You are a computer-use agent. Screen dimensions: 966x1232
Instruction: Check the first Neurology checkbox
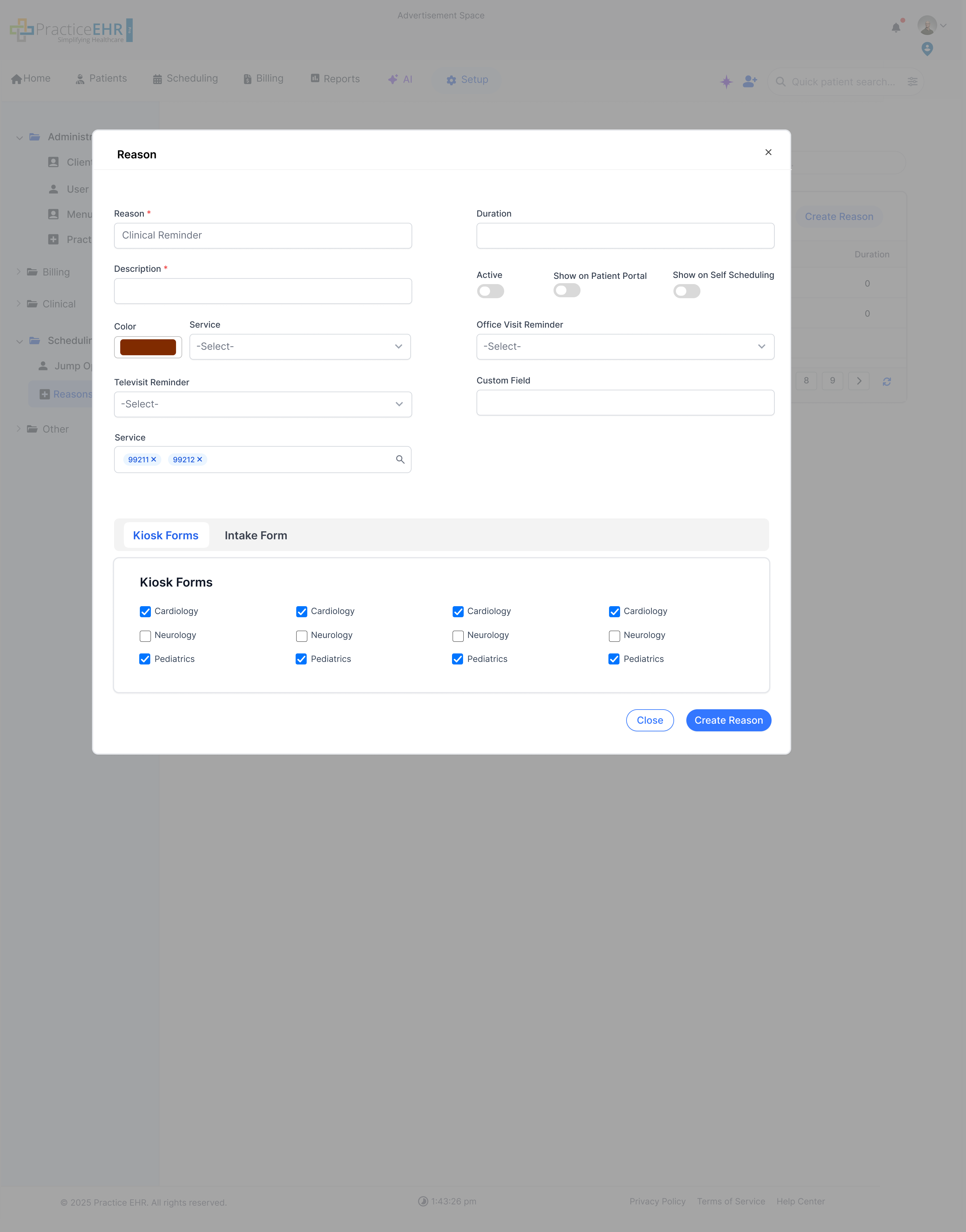(145, 636)
